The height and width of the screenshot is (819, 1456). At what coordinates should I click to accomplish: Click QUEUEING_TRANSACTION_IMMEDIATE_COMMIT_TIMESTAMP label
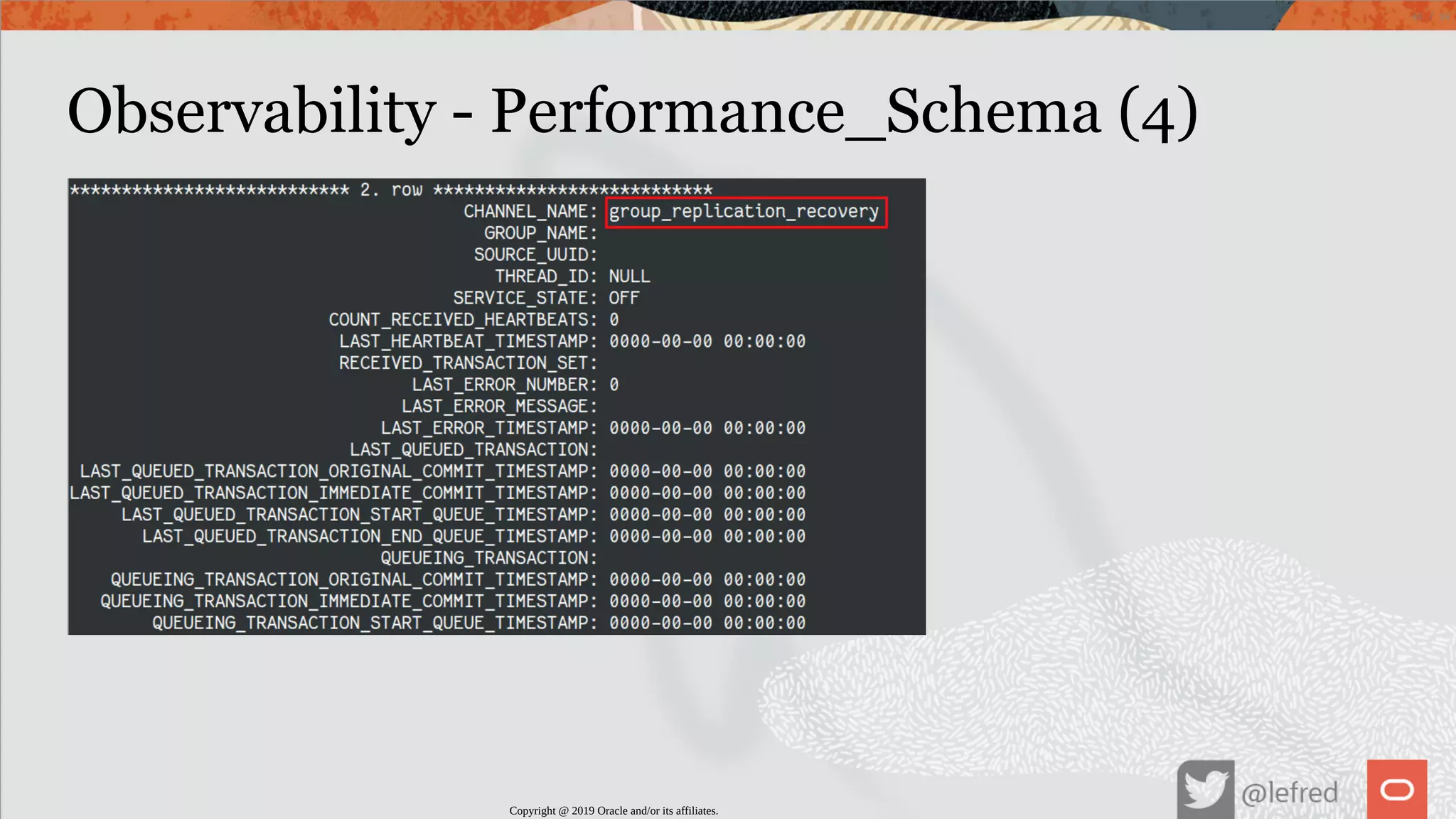[x=349, y=601]
